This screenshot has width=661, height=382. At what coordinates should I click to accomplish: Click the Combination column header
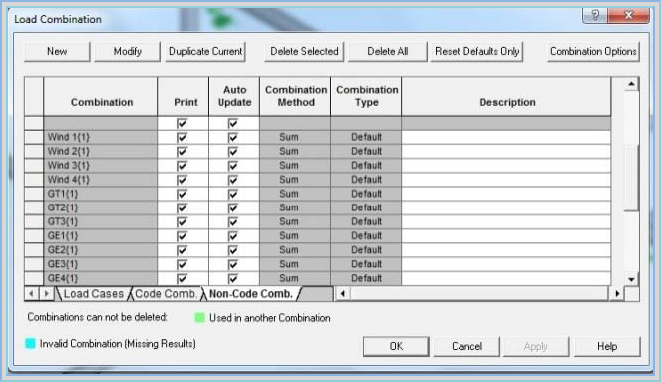coord(101,97)
